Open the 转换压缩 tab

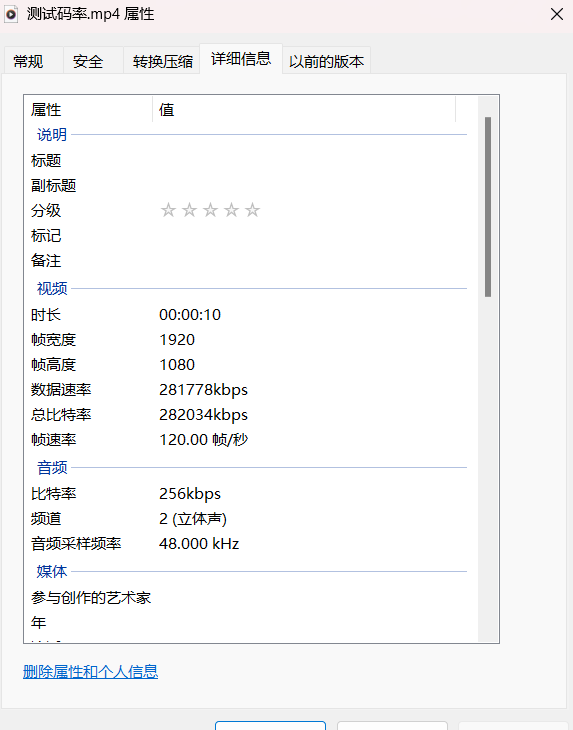click(x=162, y=61)
